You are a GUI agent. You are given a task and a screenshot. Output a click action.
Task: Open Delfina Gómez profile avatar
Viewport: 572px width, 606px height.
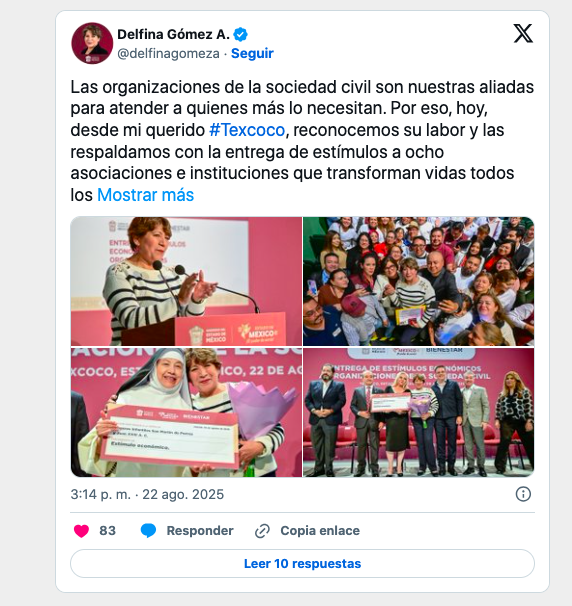[x=92, y=43]
